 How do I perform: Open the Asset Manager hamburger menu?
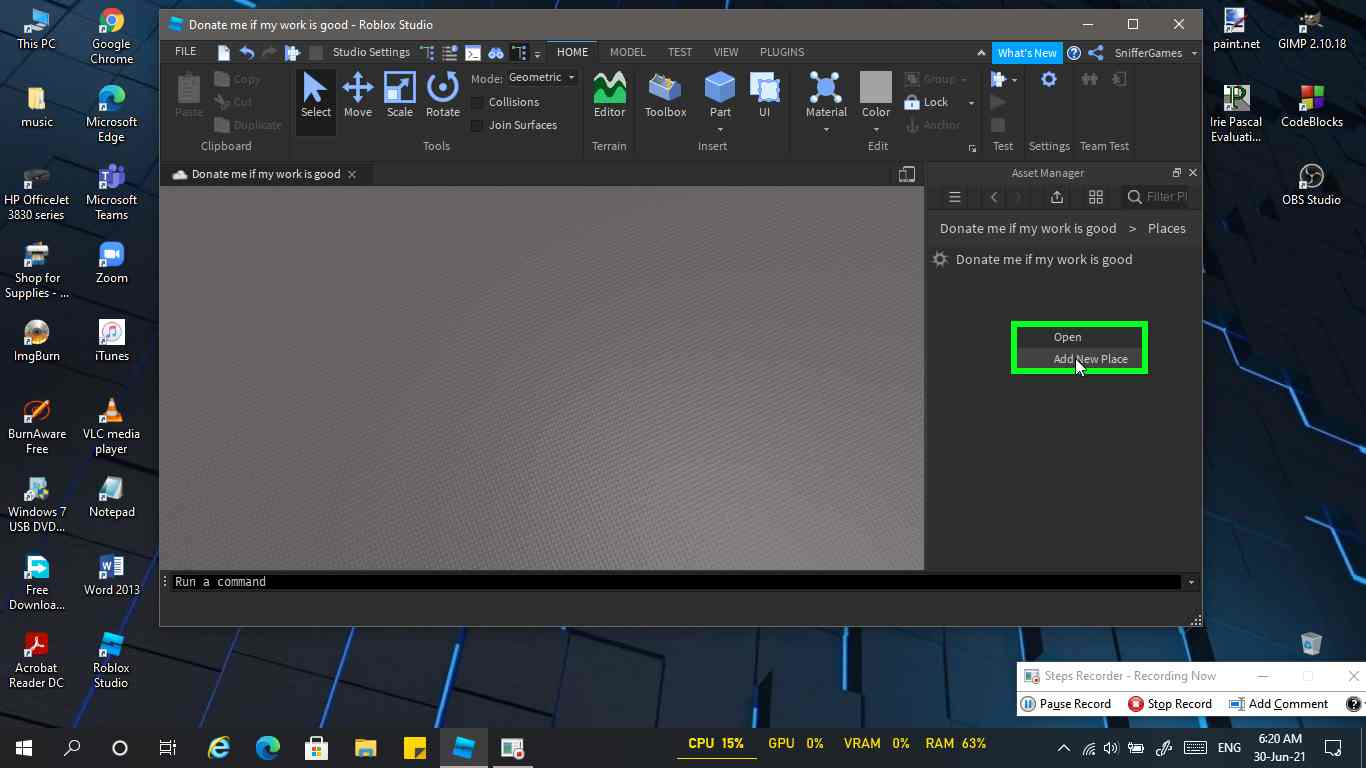pyautogui.click(x=955, y=197)
